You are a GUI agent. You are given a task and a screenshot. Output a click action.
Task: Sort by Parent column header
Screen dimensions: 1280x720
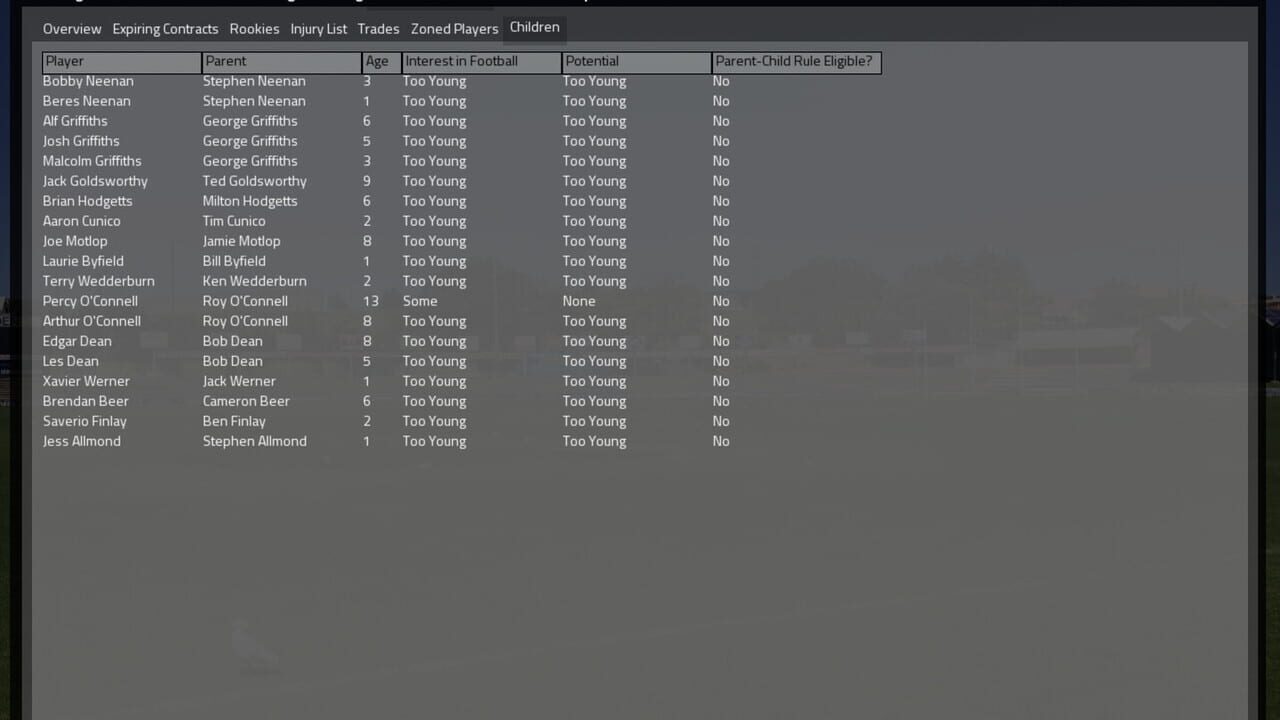282,62
